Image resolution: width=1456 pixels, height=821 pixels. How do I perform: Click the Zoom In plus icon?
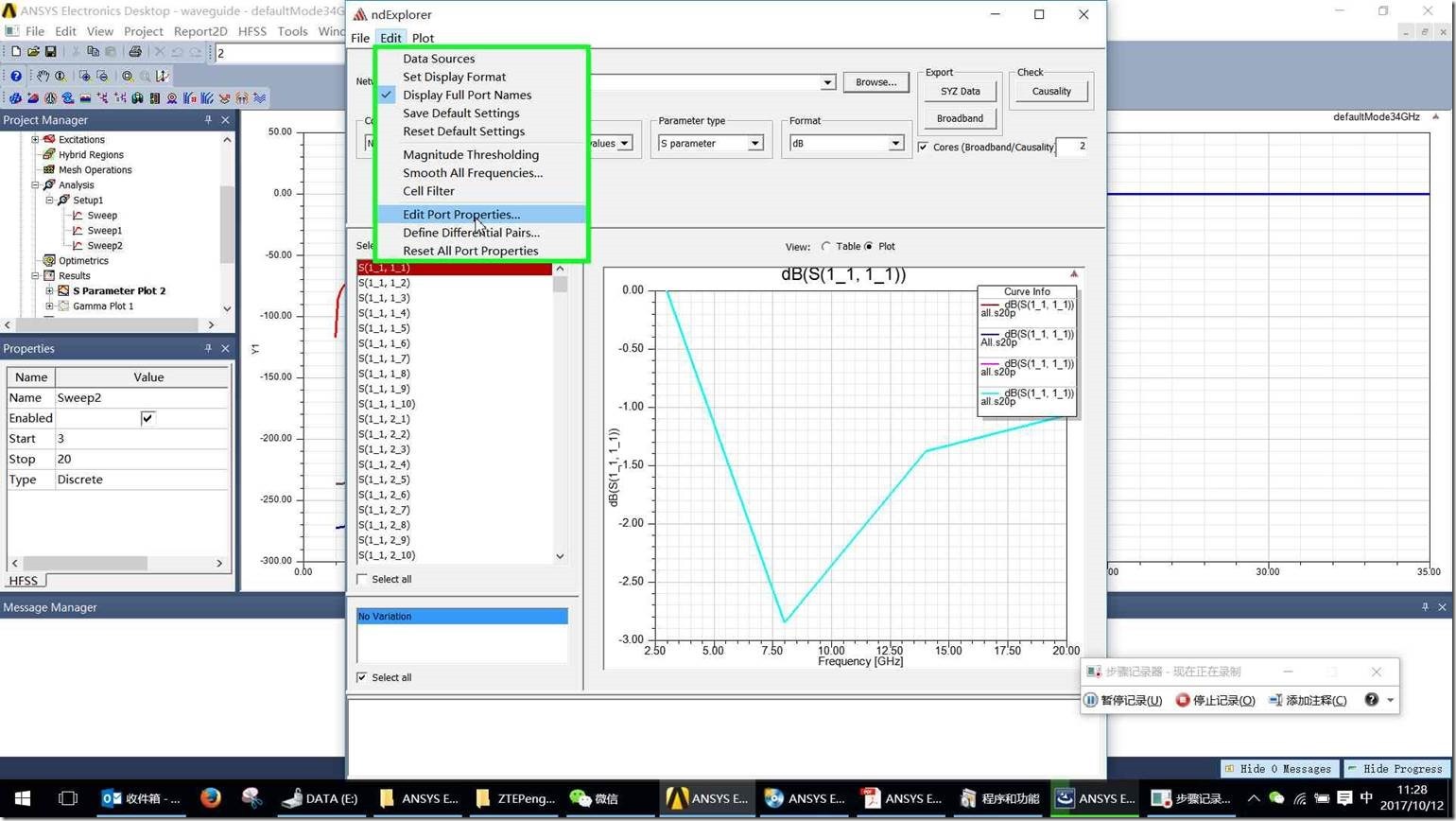pyautogui.click(x=85, y=76)
